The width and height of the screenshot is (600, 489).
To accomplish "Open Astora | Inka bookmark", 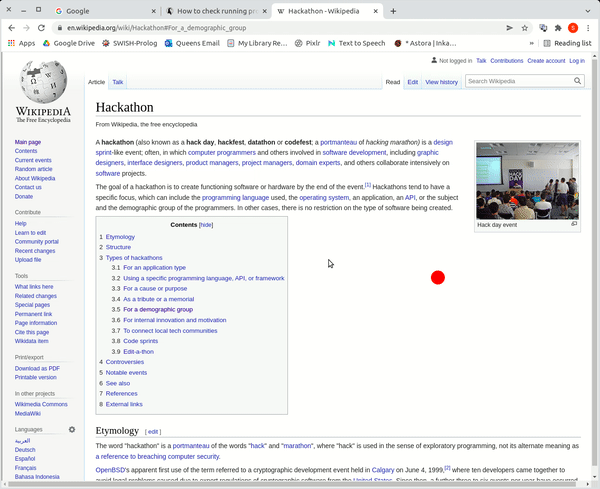I will point(426,43).
